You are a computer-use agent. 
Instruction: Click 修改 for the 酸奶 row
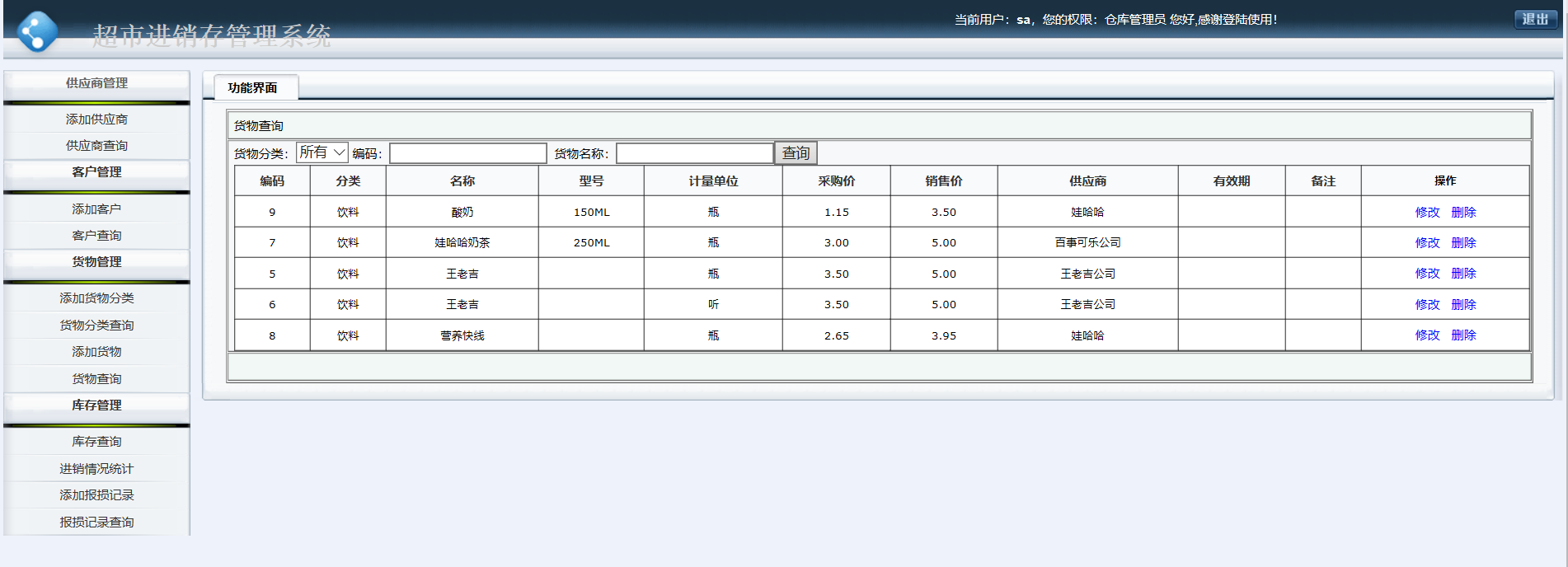pyautogui.click(x=1427, y=212)
